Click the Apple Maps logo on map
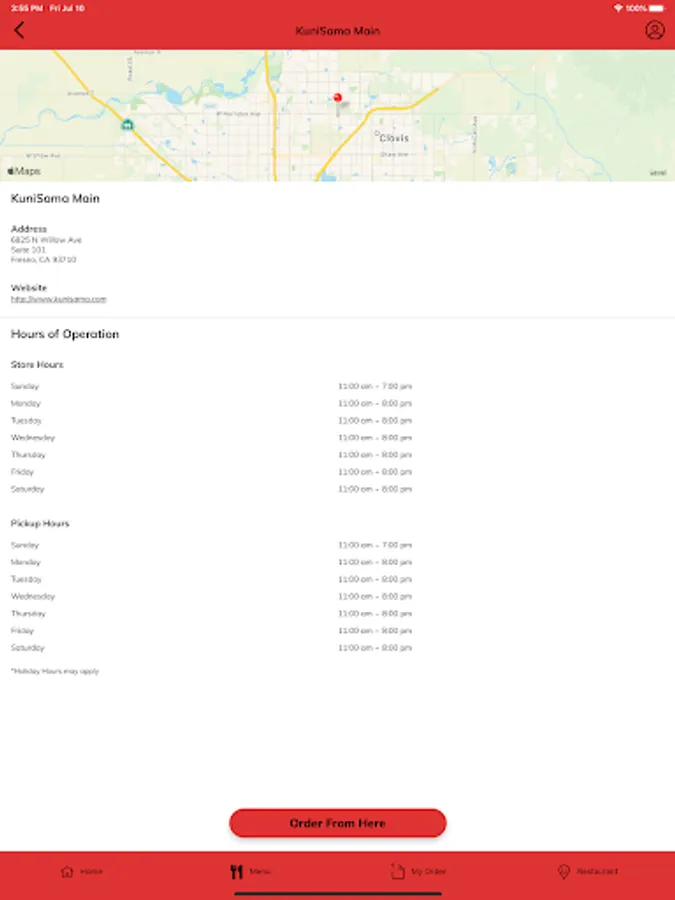675x900 pixels. 24,171
